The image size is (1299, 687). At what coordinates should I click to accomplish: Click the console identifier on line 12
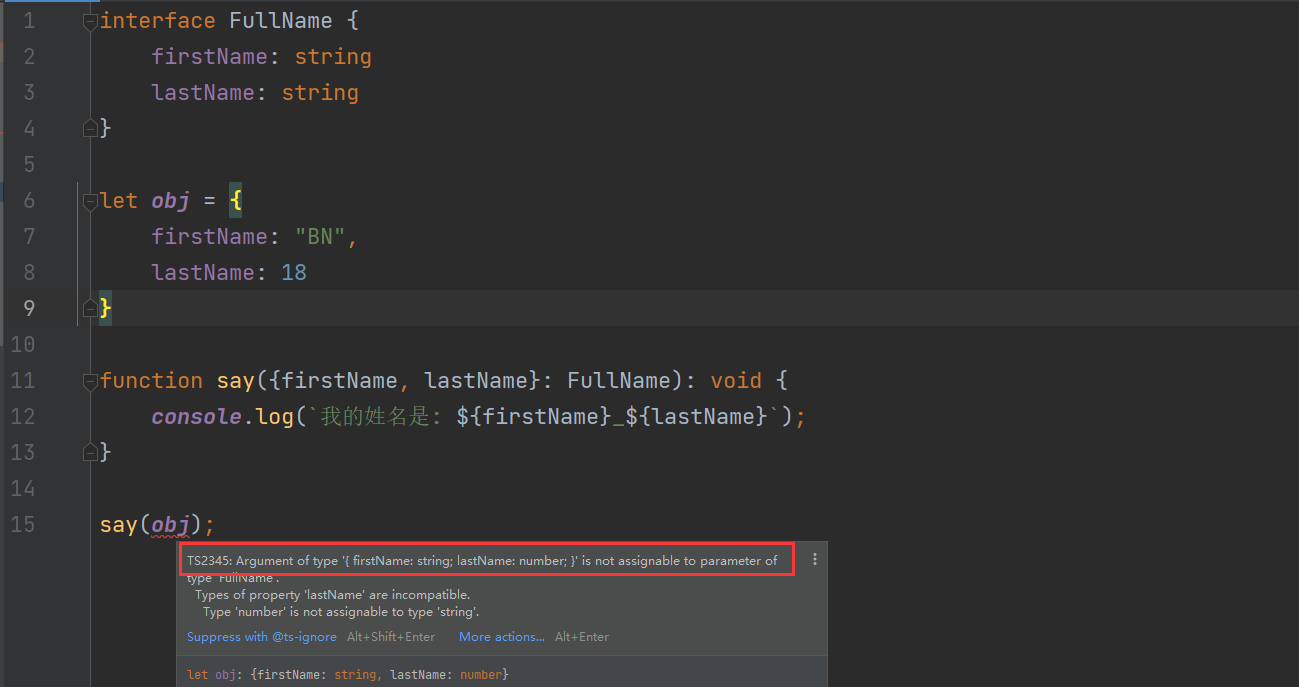[x=197, y=417]
